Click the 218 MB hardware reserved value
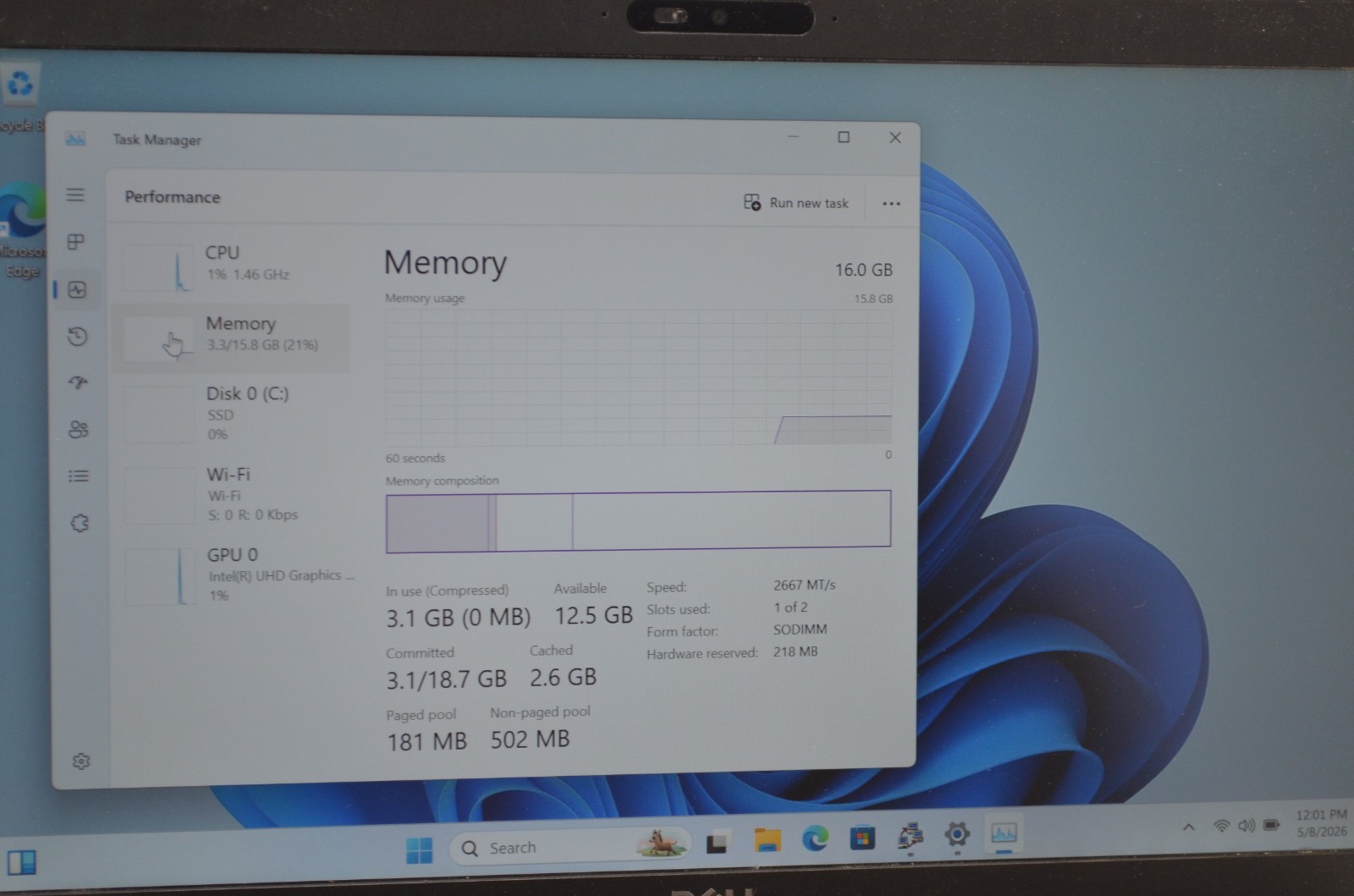This screenshot has width=1354, height=896. [795, 651]
